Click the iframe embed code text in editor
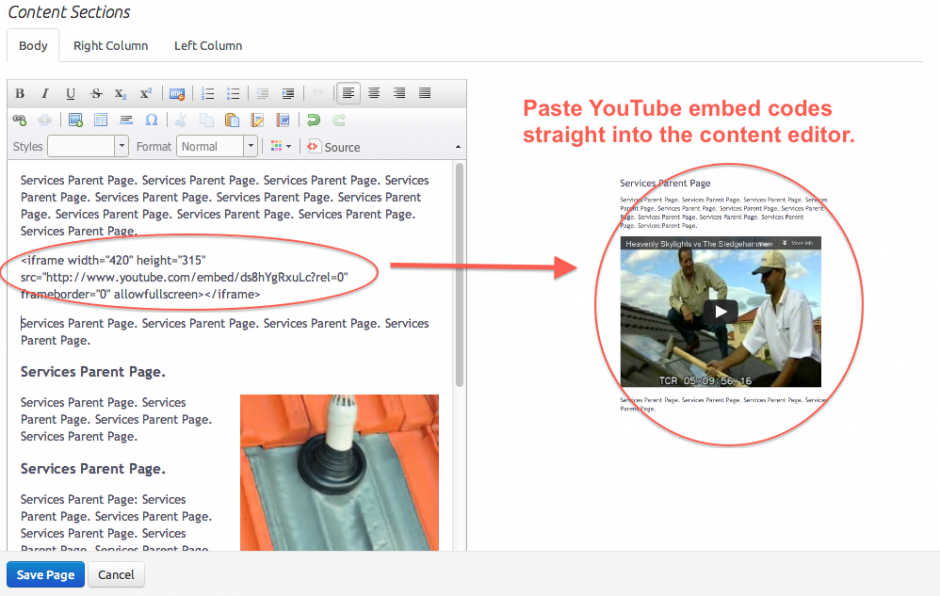Image resolution: width=940 pixels, height=596 pixels. pos(184,277)
